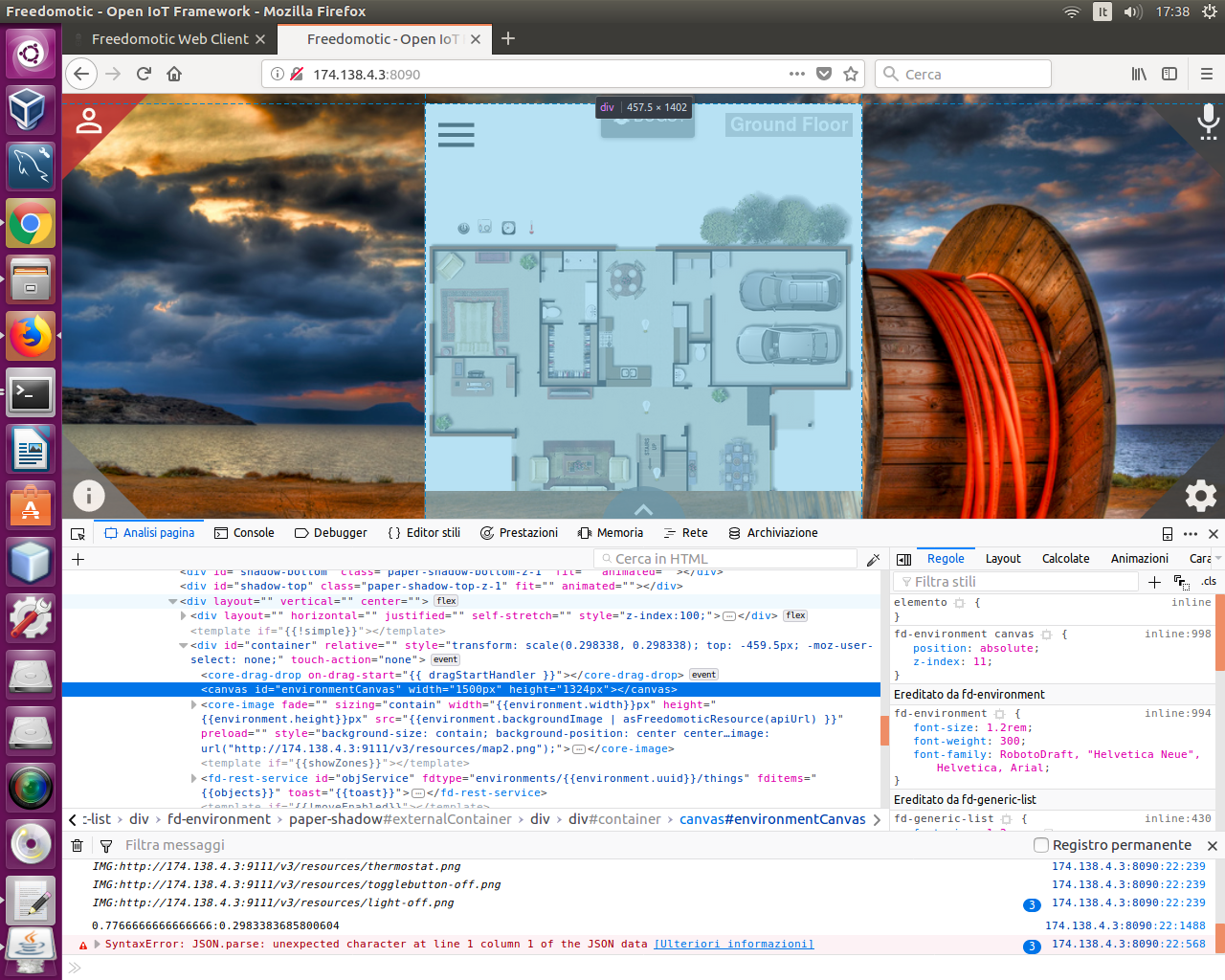Collapse the div#container node
The height and width of the screenshot is (980, 1225).
pyautogui.click(x=183, y=646)
